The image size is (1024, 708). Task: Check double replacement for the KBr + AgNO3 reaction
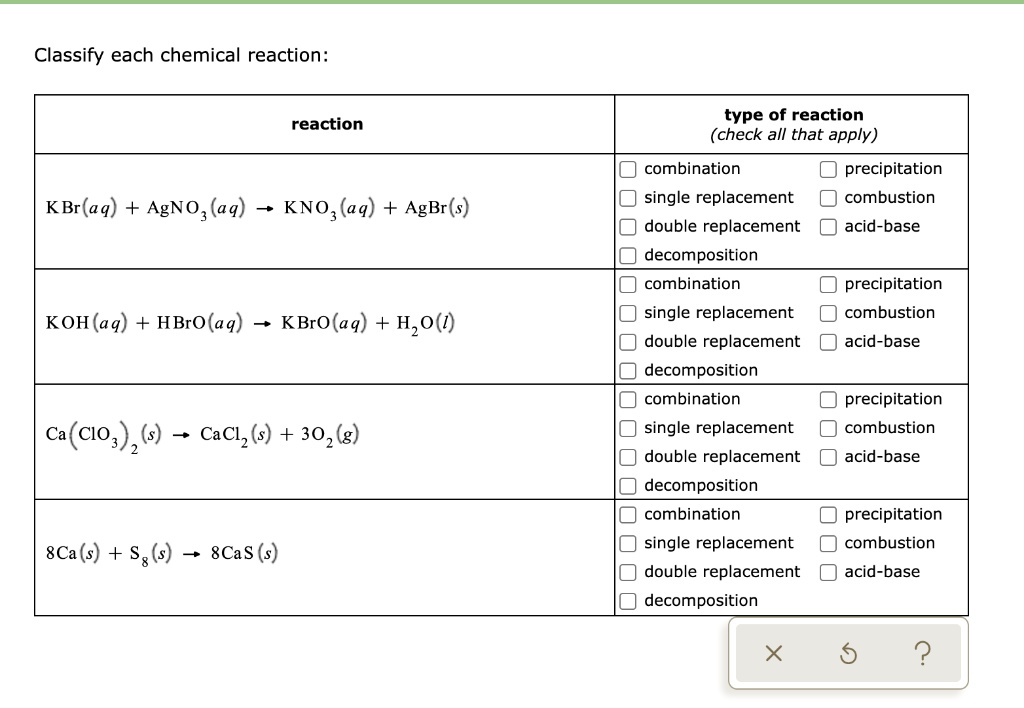click(628, 226)
